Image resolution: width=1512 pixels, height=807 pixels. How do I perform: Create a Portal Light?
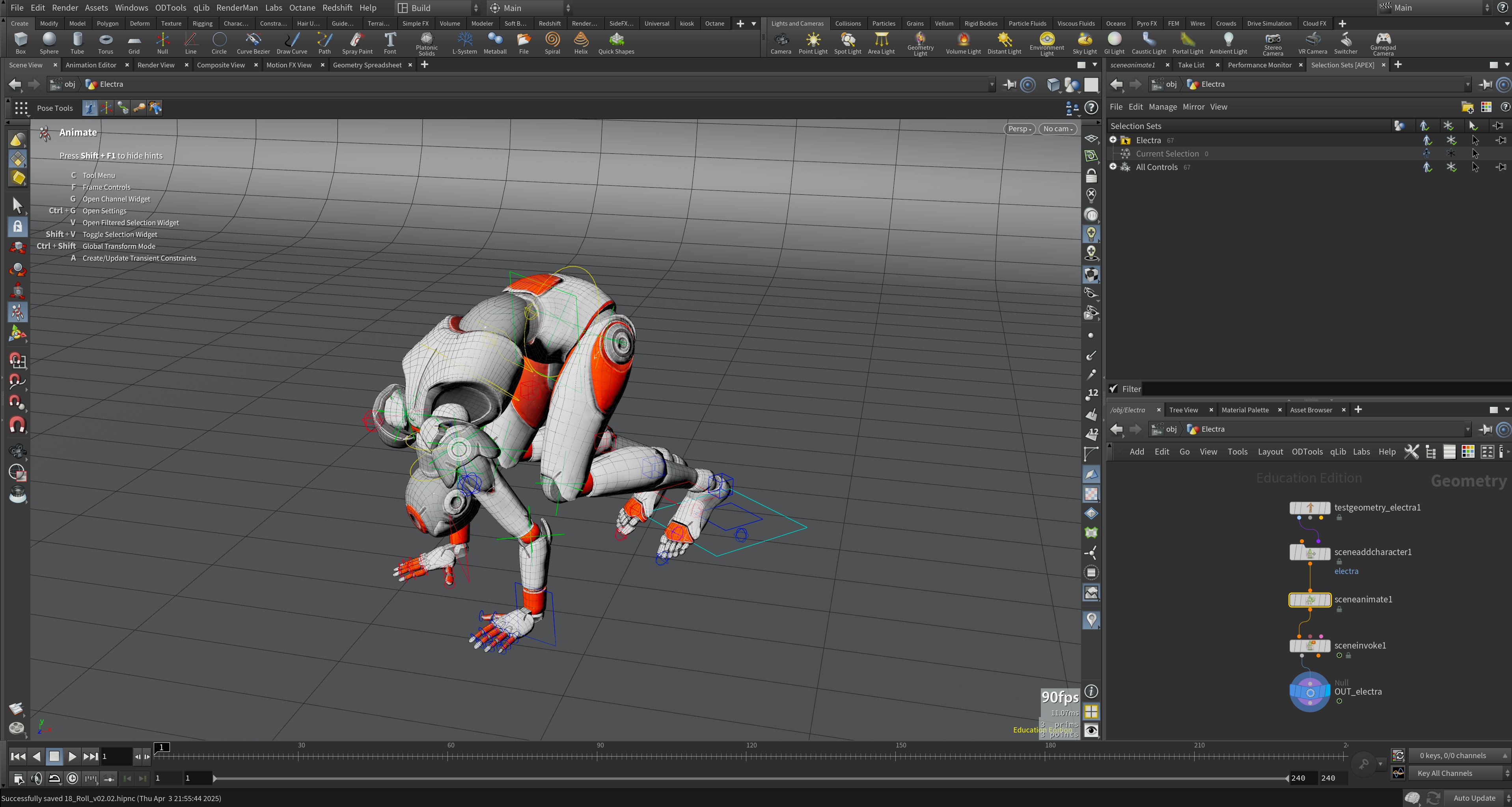pos(1188,43)
